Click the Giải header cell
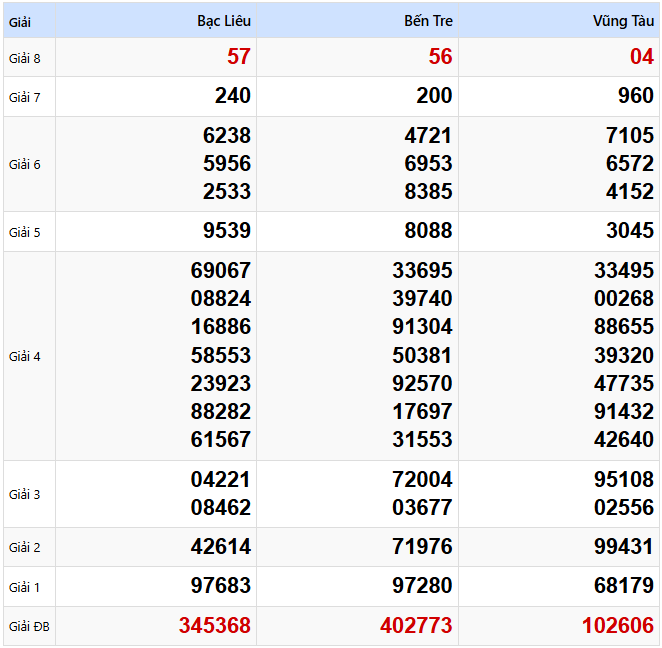Image resolution: width=662 pixels, height=648 pixels. pos(20,21)
